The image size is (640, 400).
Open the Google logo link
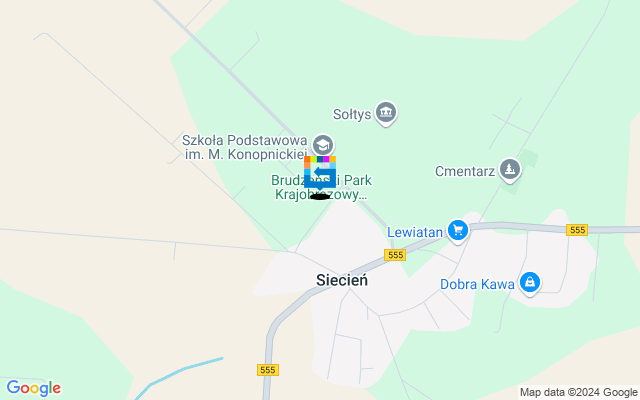tap(33, 388)
